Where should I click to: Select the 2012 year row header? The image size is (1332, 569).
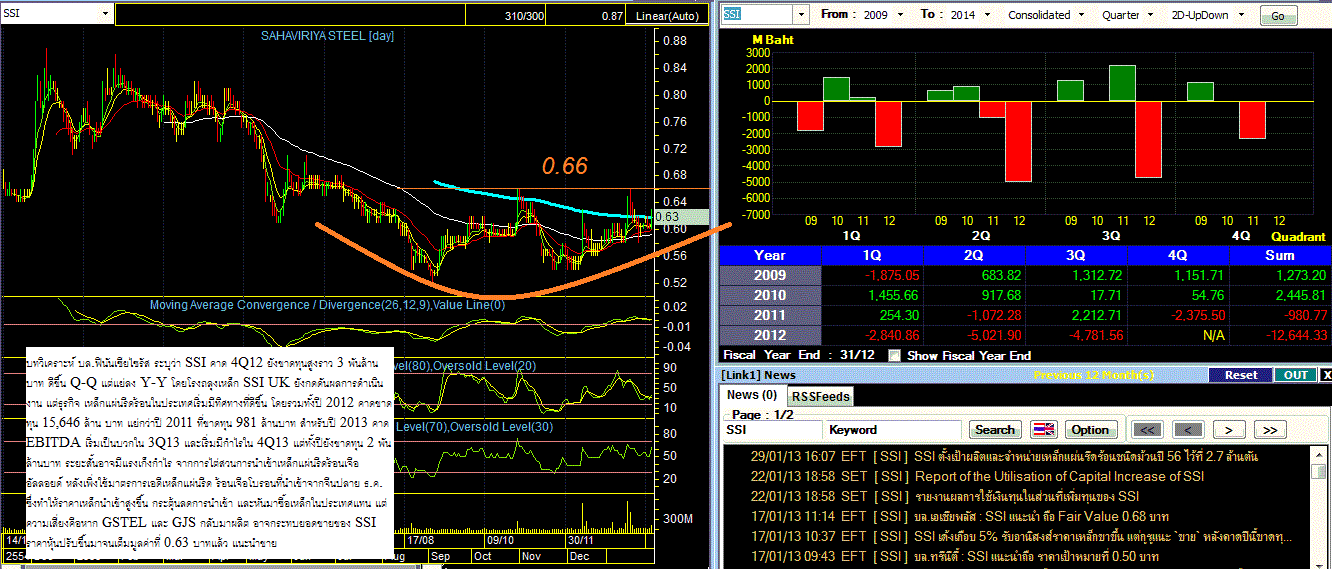pyautogui.click(x=770, y=335)
